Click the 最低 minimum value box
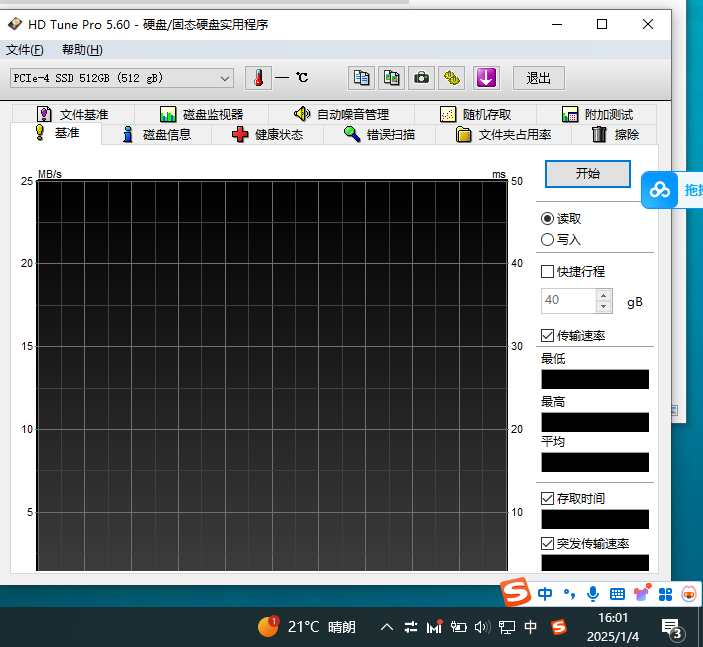The height and width of the screenshot is (647, 703). tap(595, 379)
